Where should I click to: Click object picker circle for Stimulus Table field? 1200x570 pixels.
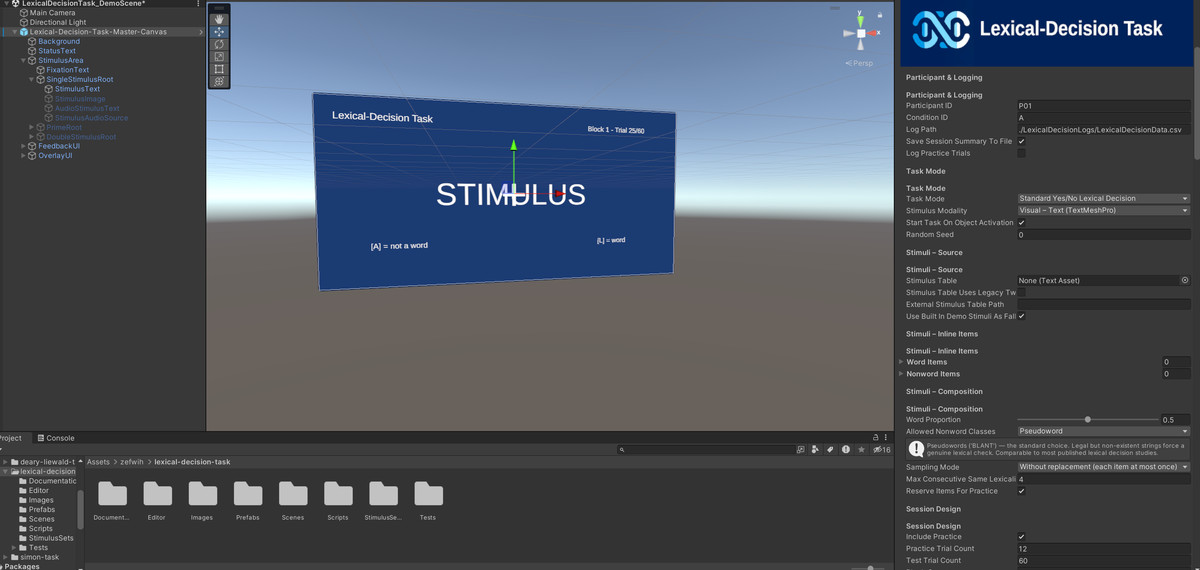click(x=1185, y=281)
